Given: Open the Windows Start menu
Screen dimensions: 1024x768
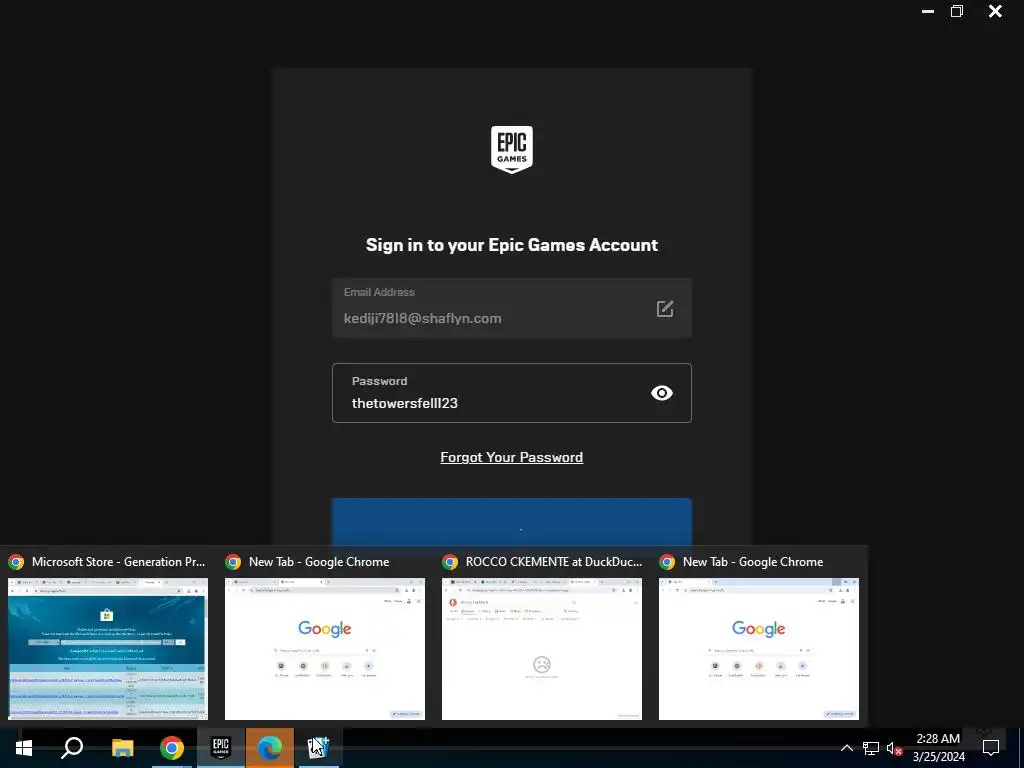Looking at the screenshot, I should 24,748.
